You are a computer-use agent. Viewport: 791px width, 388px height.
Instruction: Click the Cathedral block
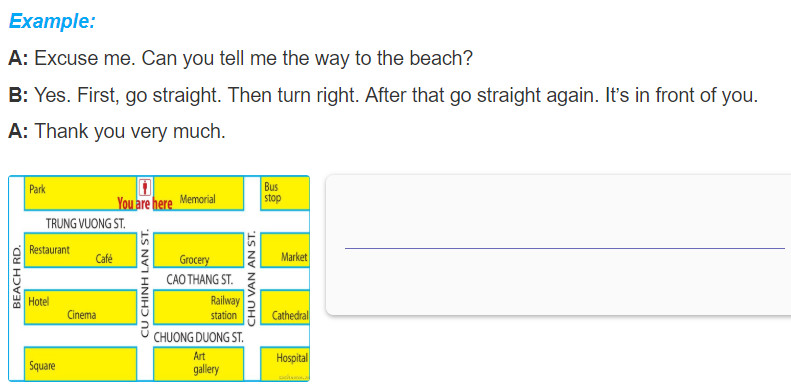(x=285, y=307)
